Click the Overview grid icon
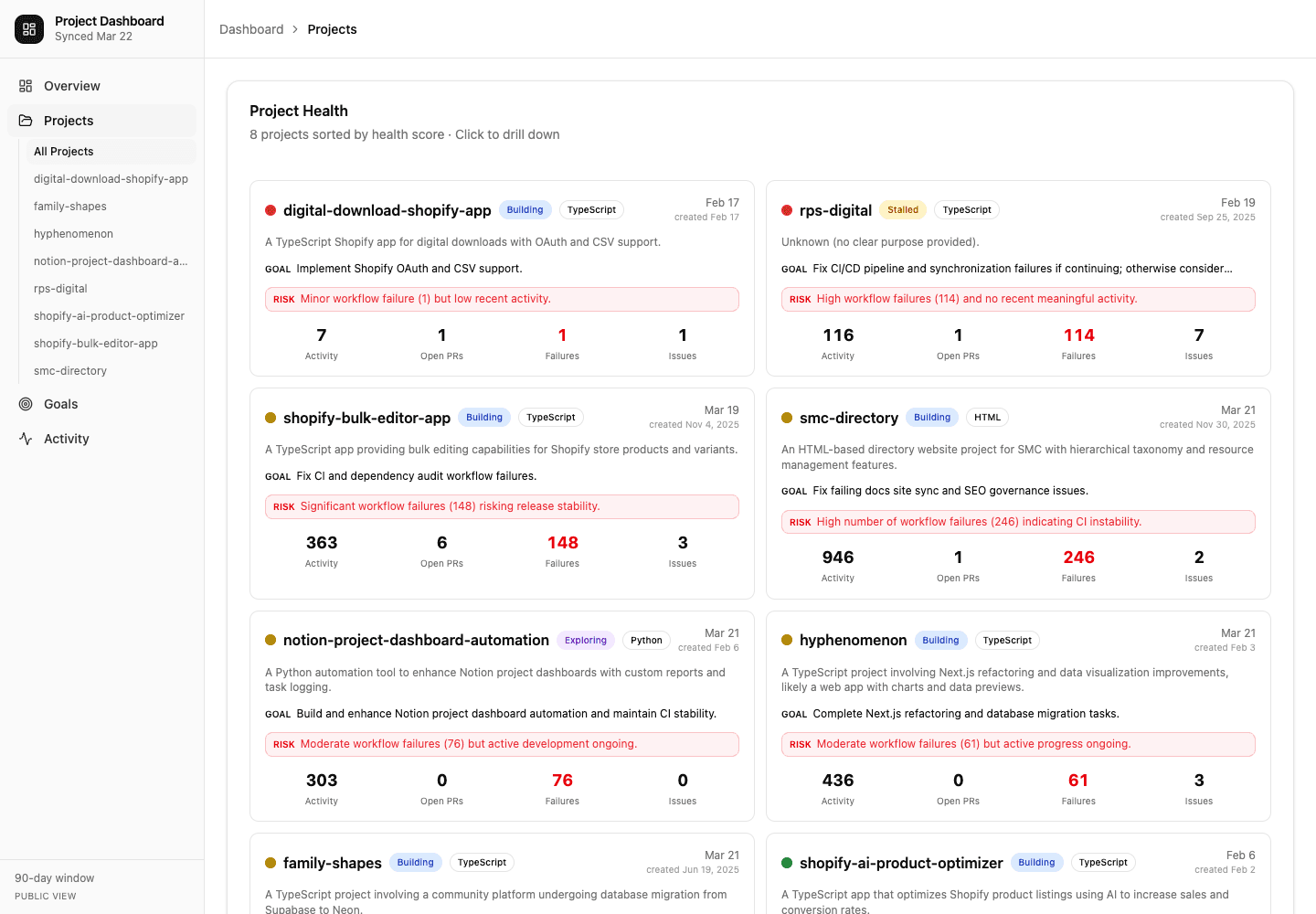 [26, 86]
